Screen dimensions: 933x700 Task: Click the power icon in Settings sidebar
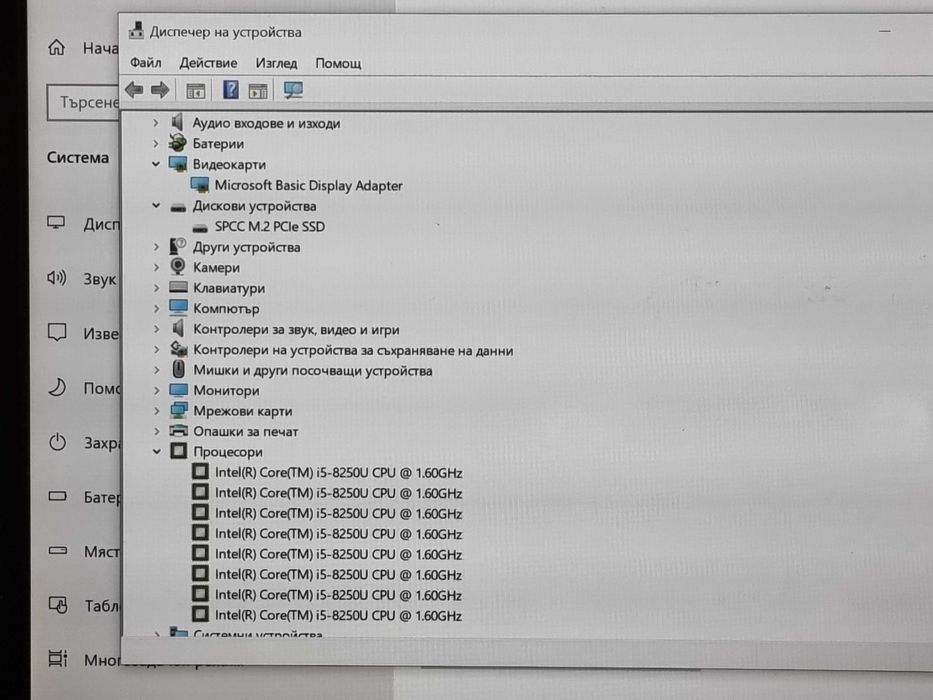[57, 442]
